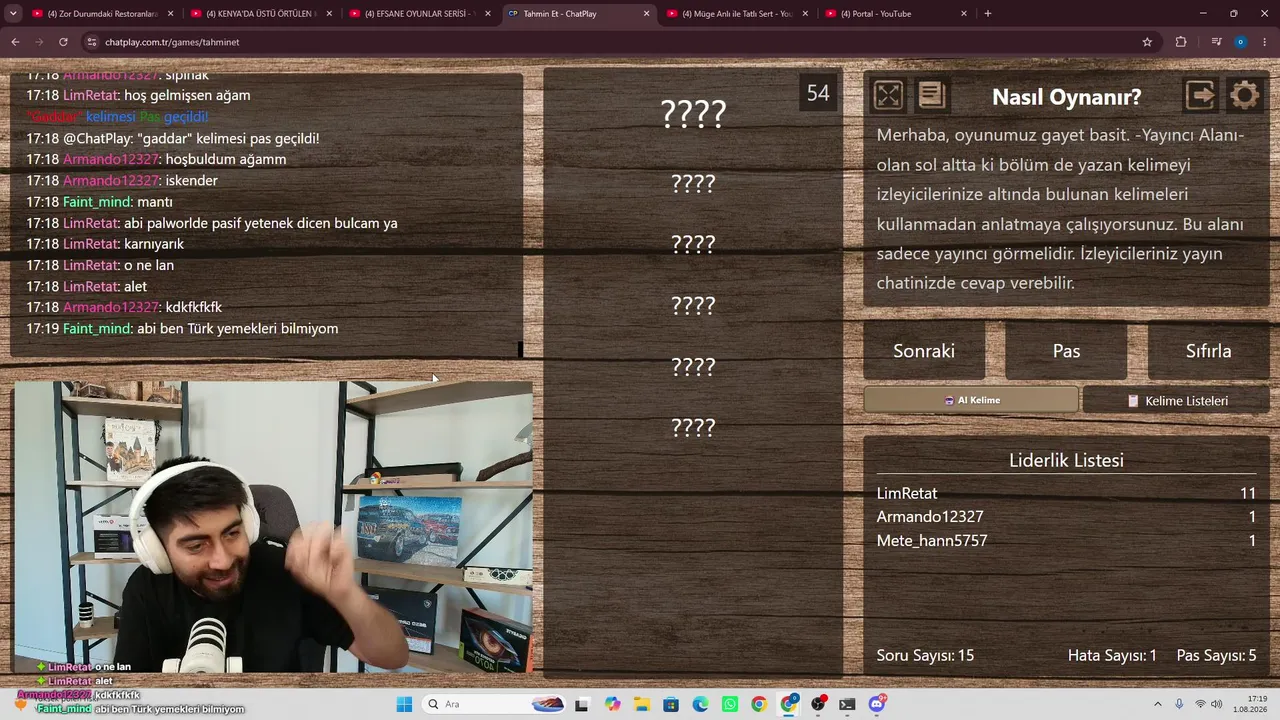Viewport: 1280px width, 720px height.
Task: Click LimRetat in the leaderboard
Action: pos(907,493)
